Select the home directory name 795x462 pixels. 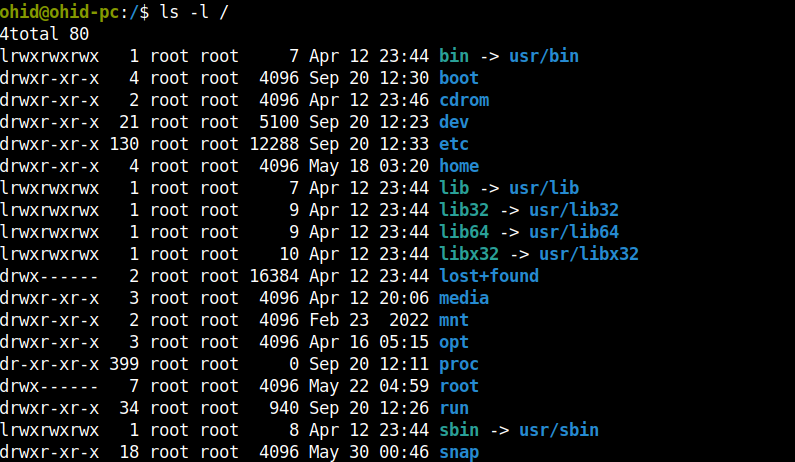pos(459,166)
